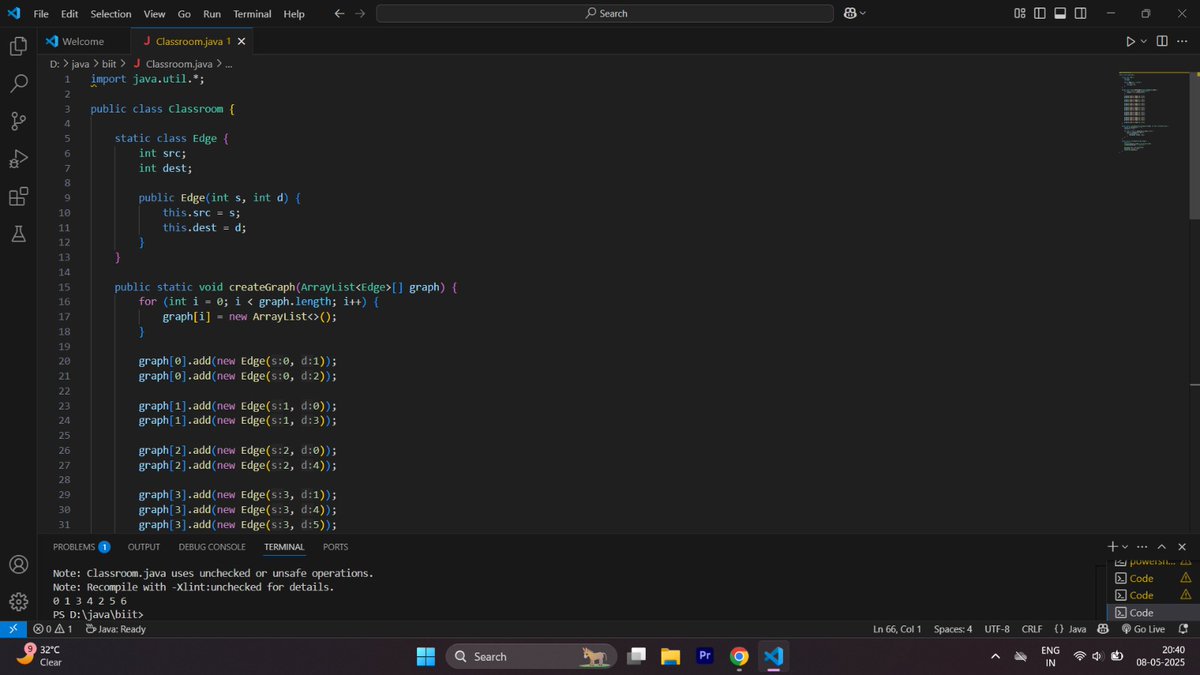Image resolution: width=1200 pixels, height=675 pixels.
Task: Toggle the Secondary Side Bar
Action: (x=1081, y=13)
